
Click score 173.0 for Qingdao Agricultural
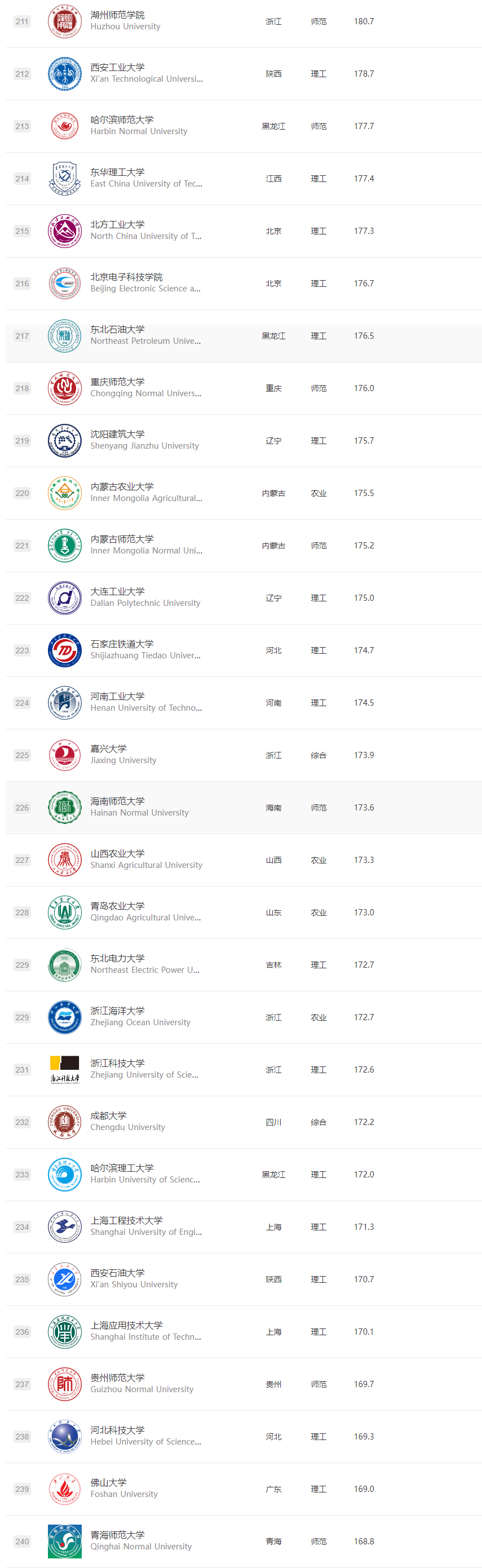pyautogui.click(x=364, y=913)
